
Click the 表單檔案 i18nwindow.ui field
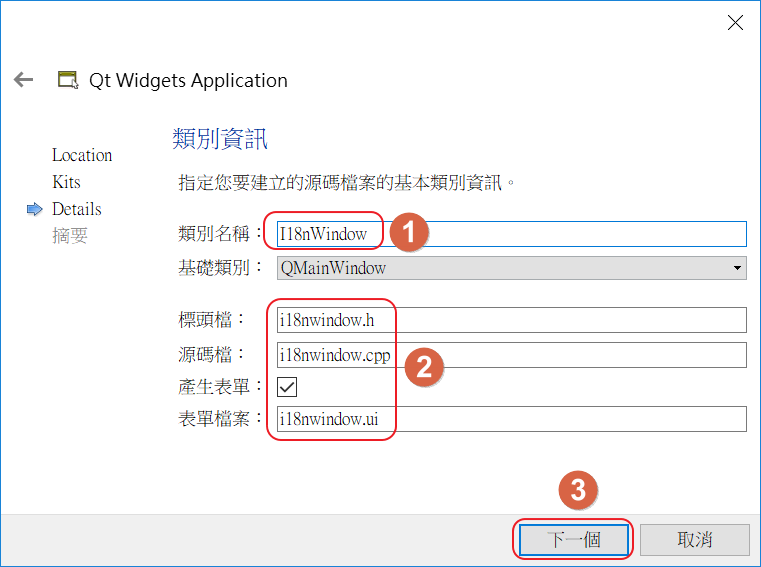(512, 419)
